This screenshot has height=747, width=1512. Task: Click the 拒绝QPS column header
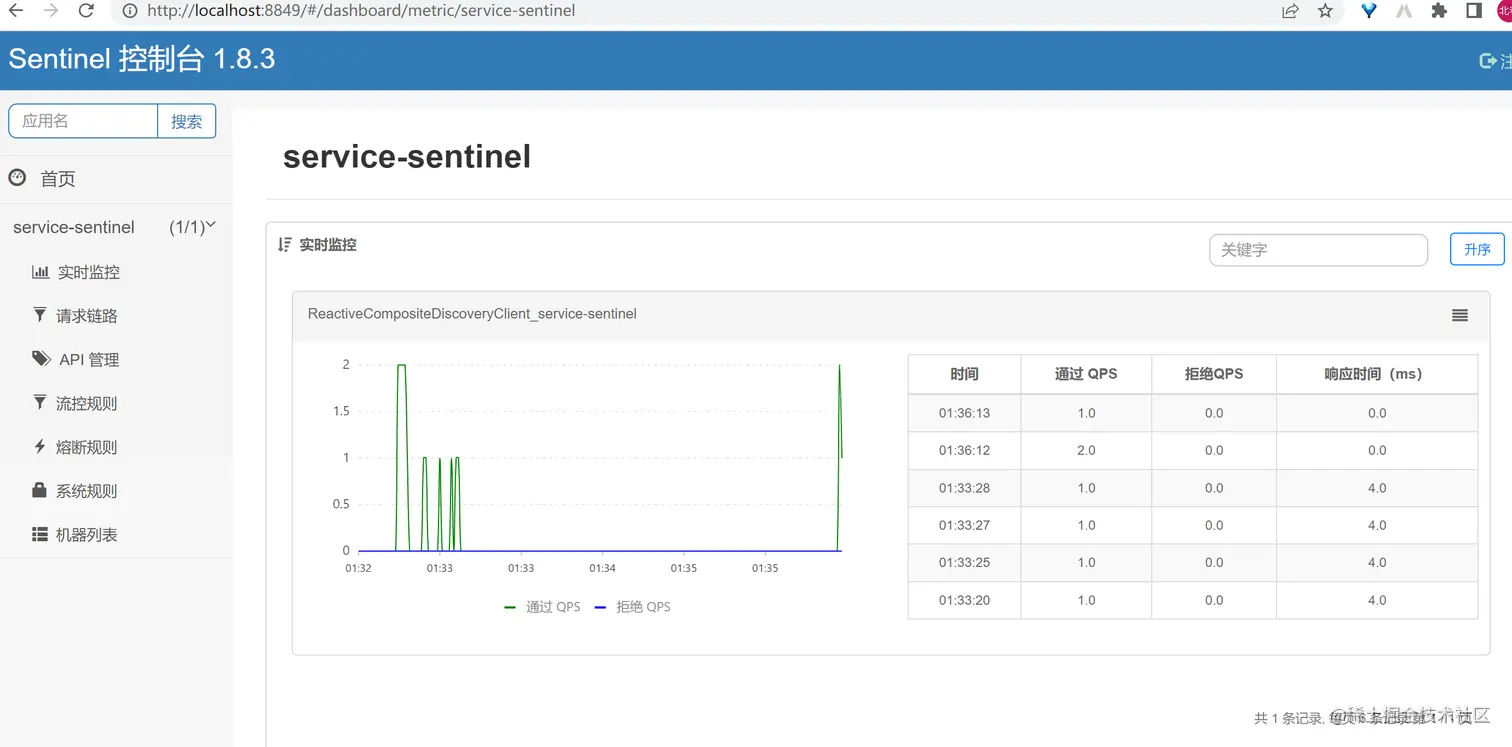click(x=1214, y=374)
